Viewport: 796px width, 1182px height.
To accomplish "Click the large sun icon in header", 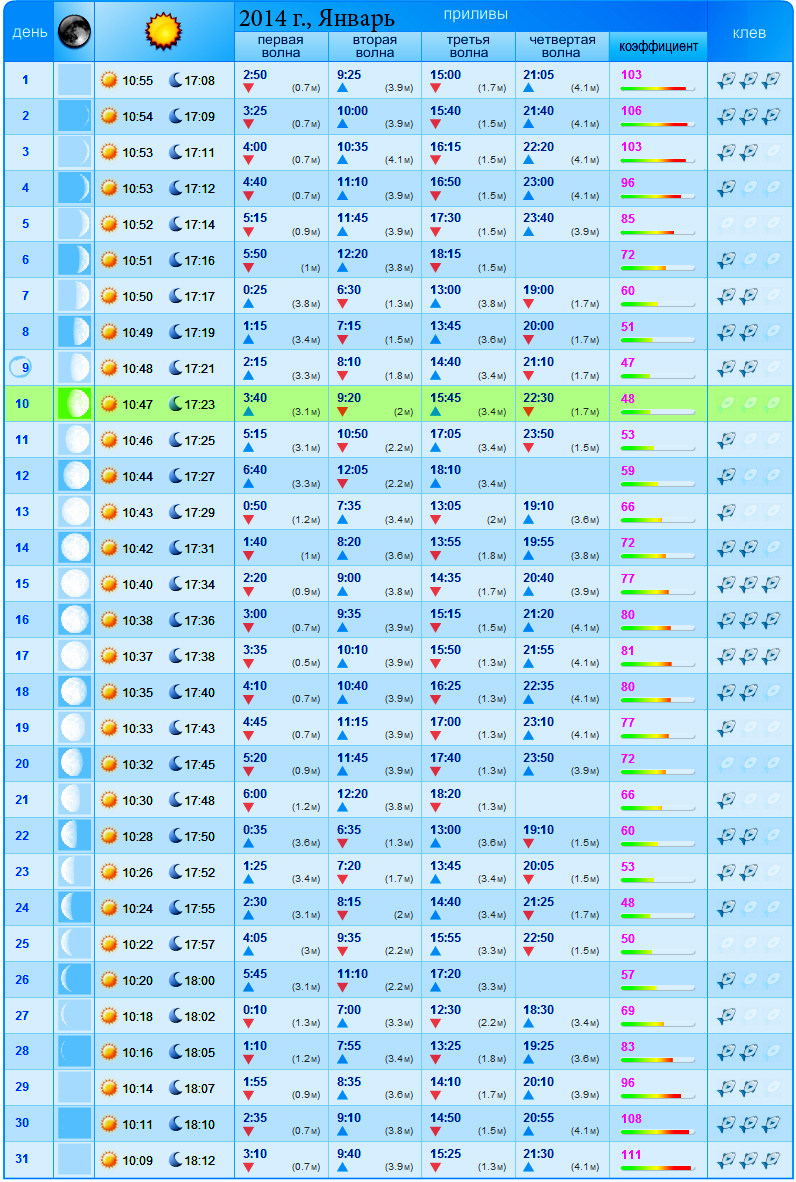I will click(164, 31).
